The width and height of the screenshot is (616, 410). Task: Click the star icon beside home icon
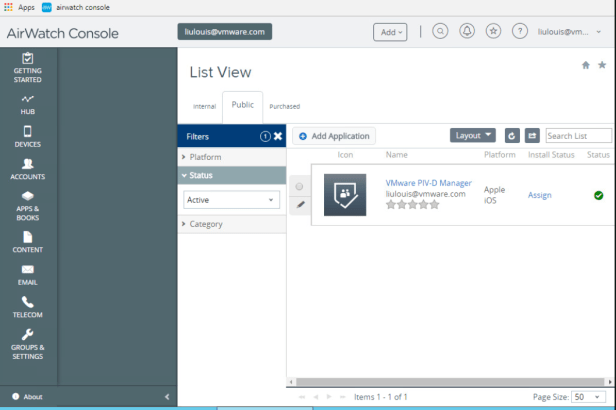602,65
